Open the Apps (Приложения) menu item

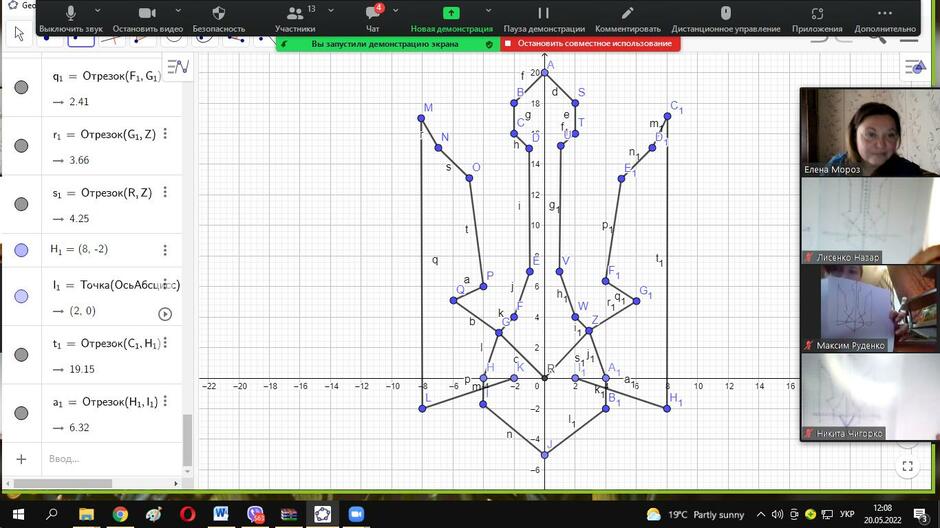pyautogui.click(x=817, y=18)
